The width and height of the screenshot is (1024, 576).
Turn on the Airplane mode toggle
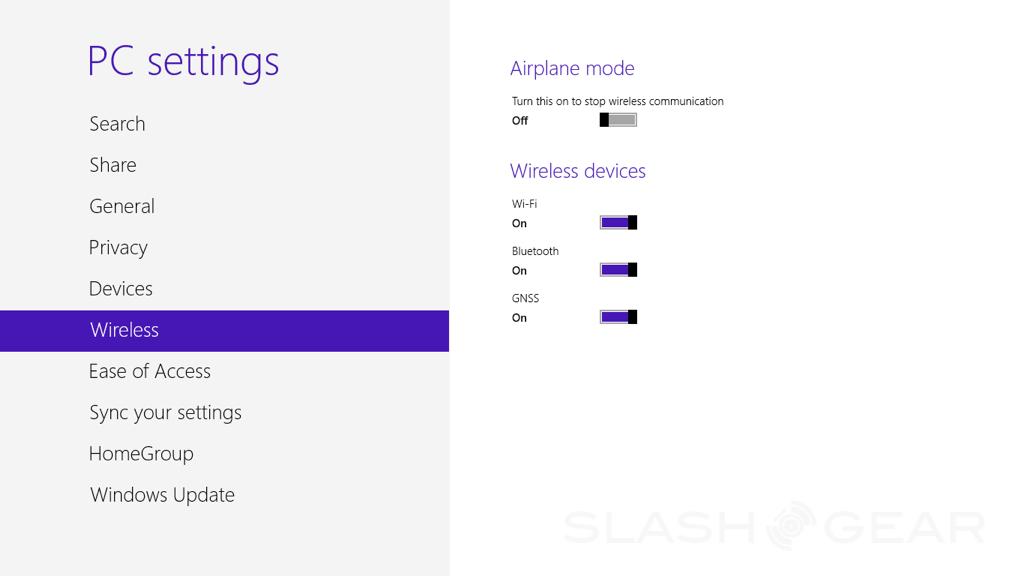click(x=618, y=120)
